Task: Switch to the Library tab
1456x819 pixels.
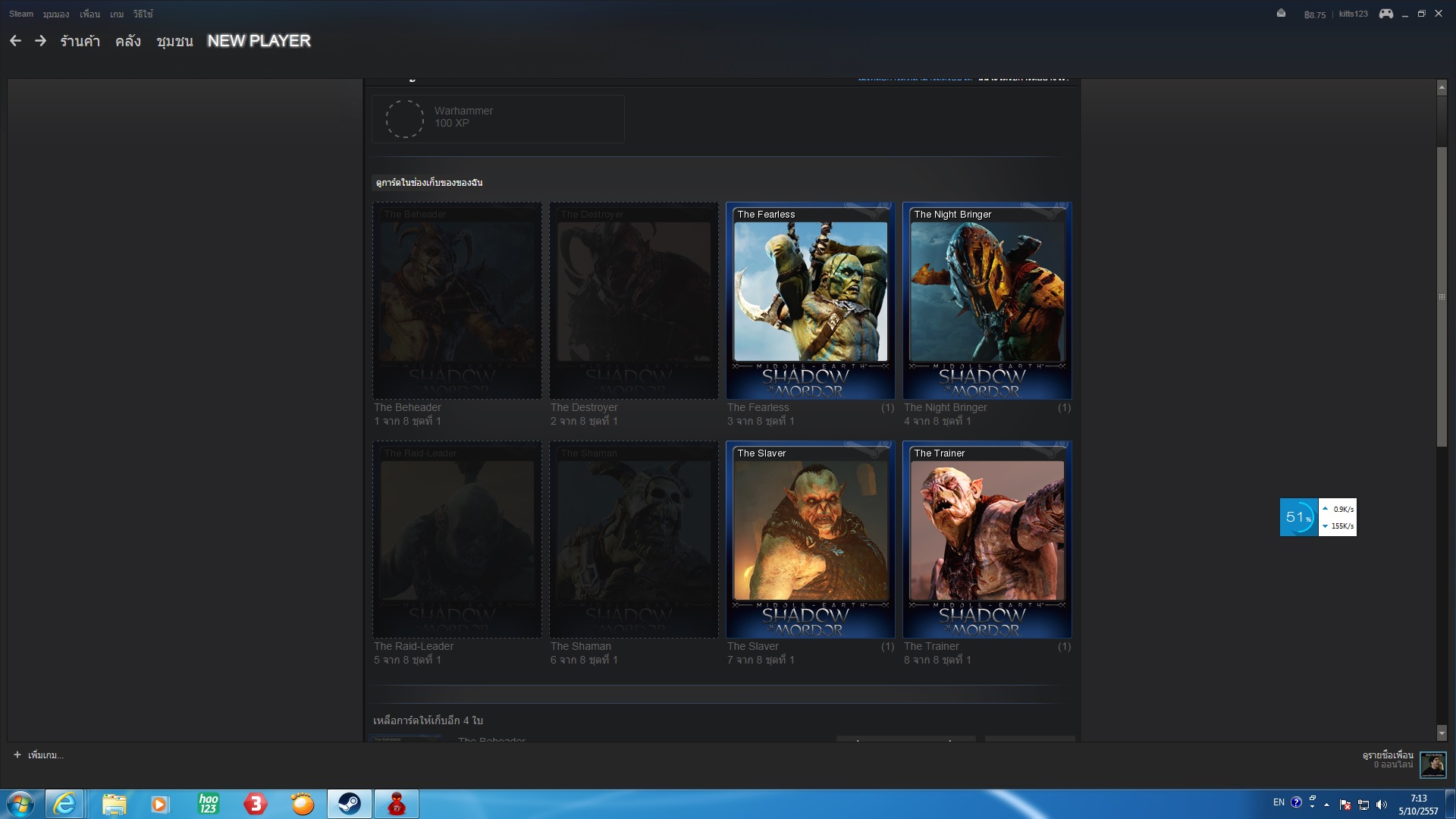Action: pyautogui.click(x=128, y=41)
